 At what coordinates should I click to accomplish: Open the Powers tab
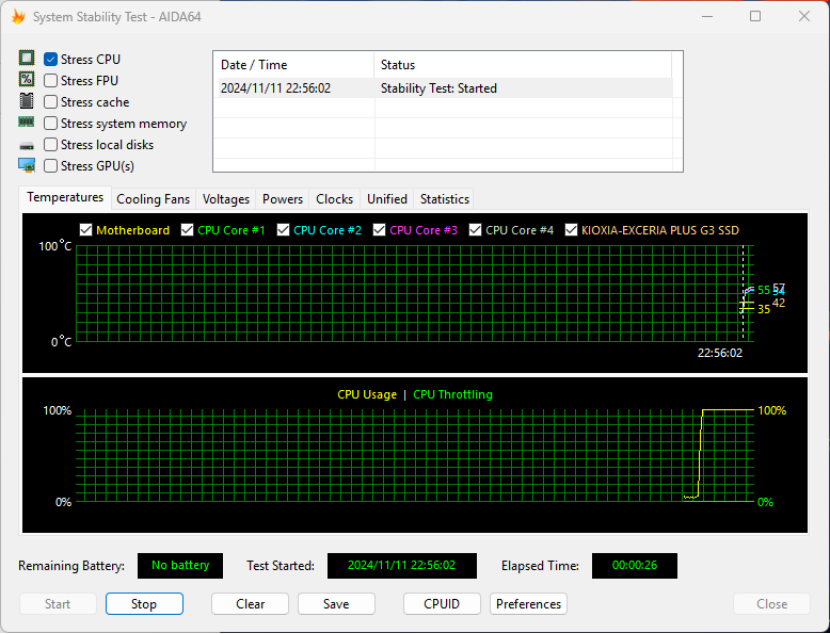(283, 199)
